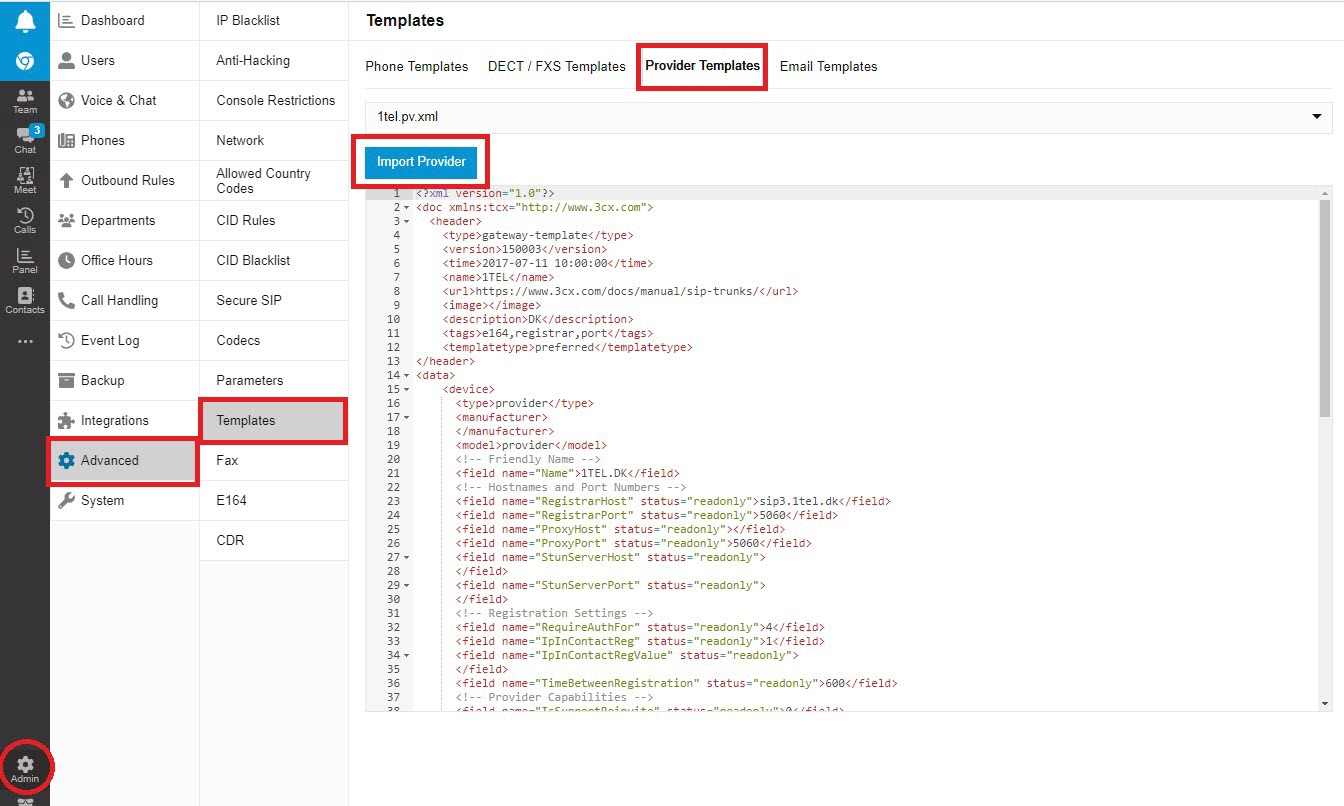Click the notification bell icon
The image size is (1344, 806).
pyautogui.click(x=25, y=21)
